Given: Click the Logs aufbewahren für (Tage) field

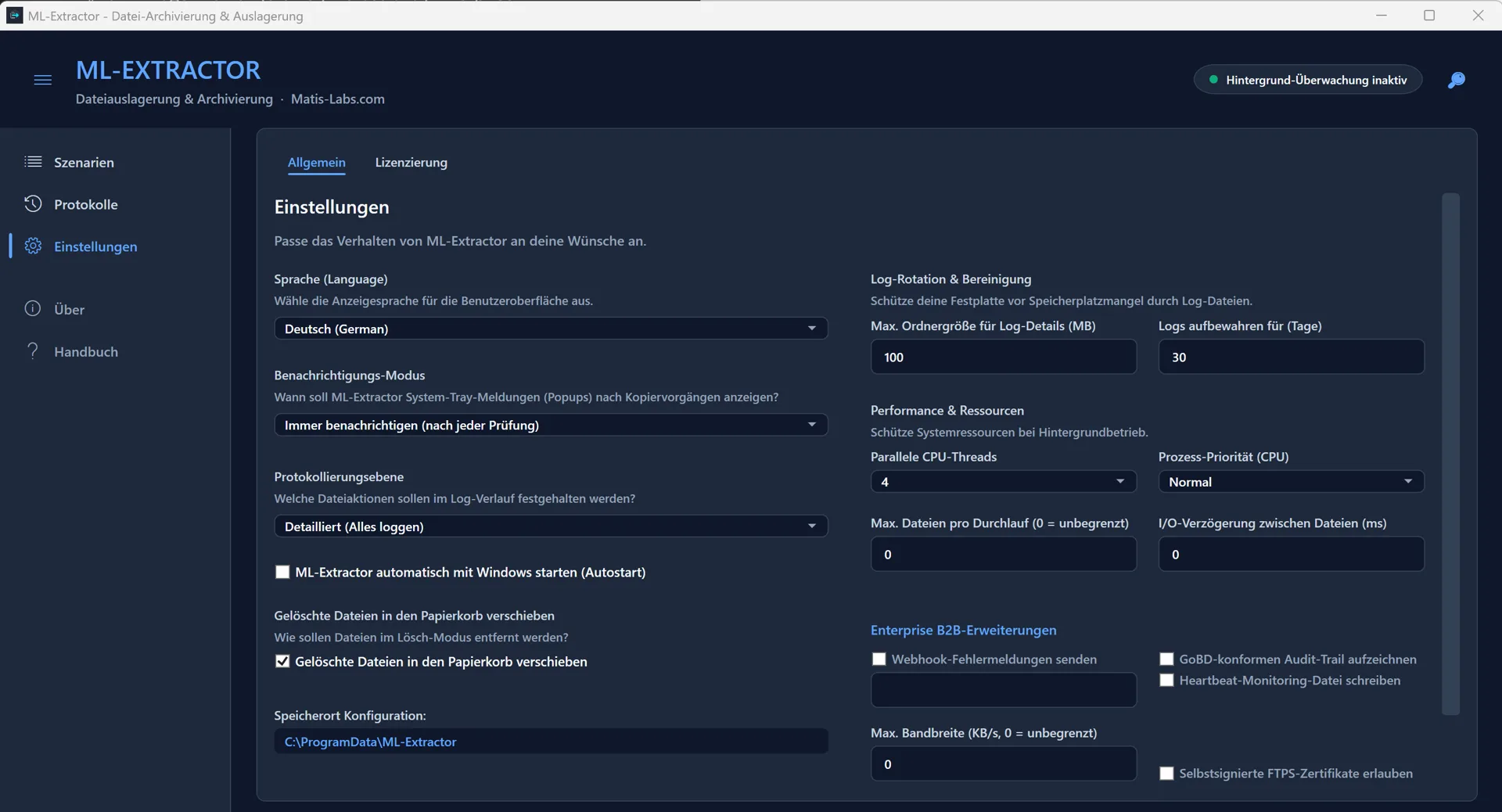Looking at the screenshot, I should click(1291, 357).
